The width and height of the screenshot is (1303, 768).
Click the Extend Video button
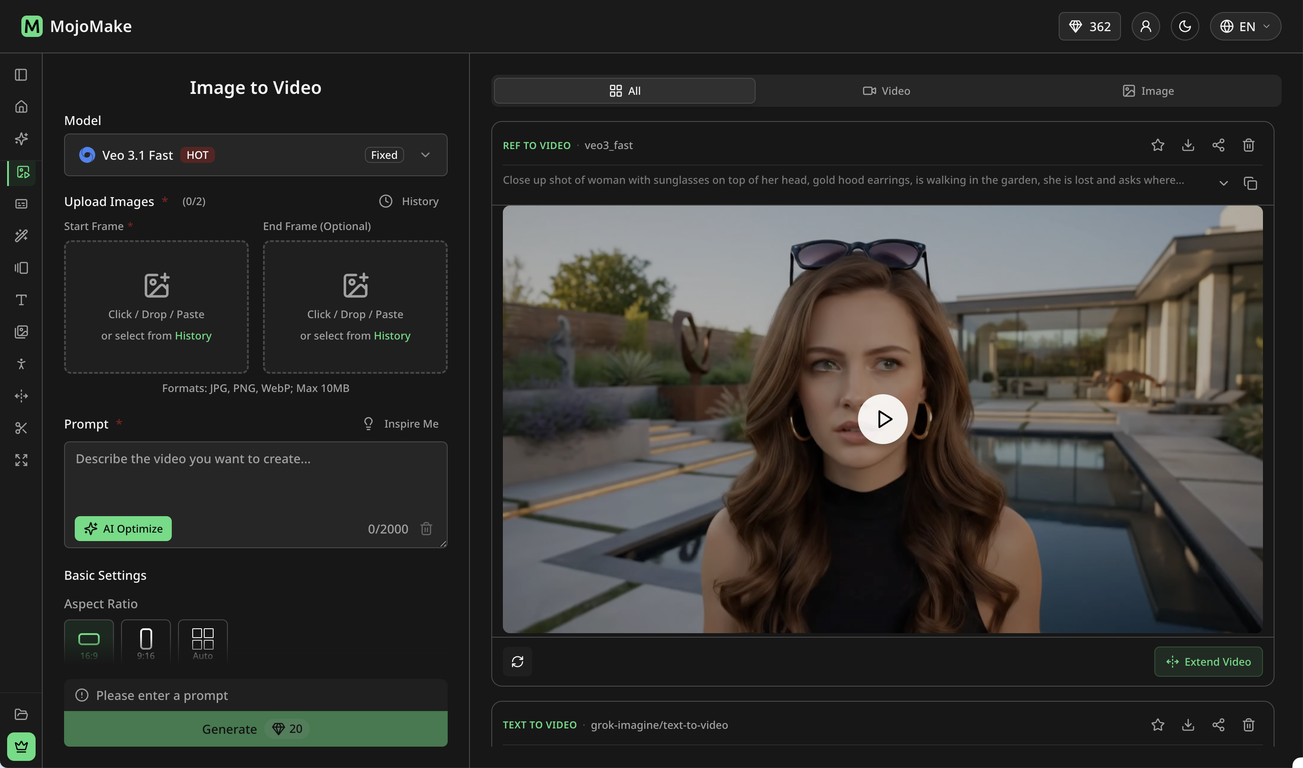pos(1208,662)
